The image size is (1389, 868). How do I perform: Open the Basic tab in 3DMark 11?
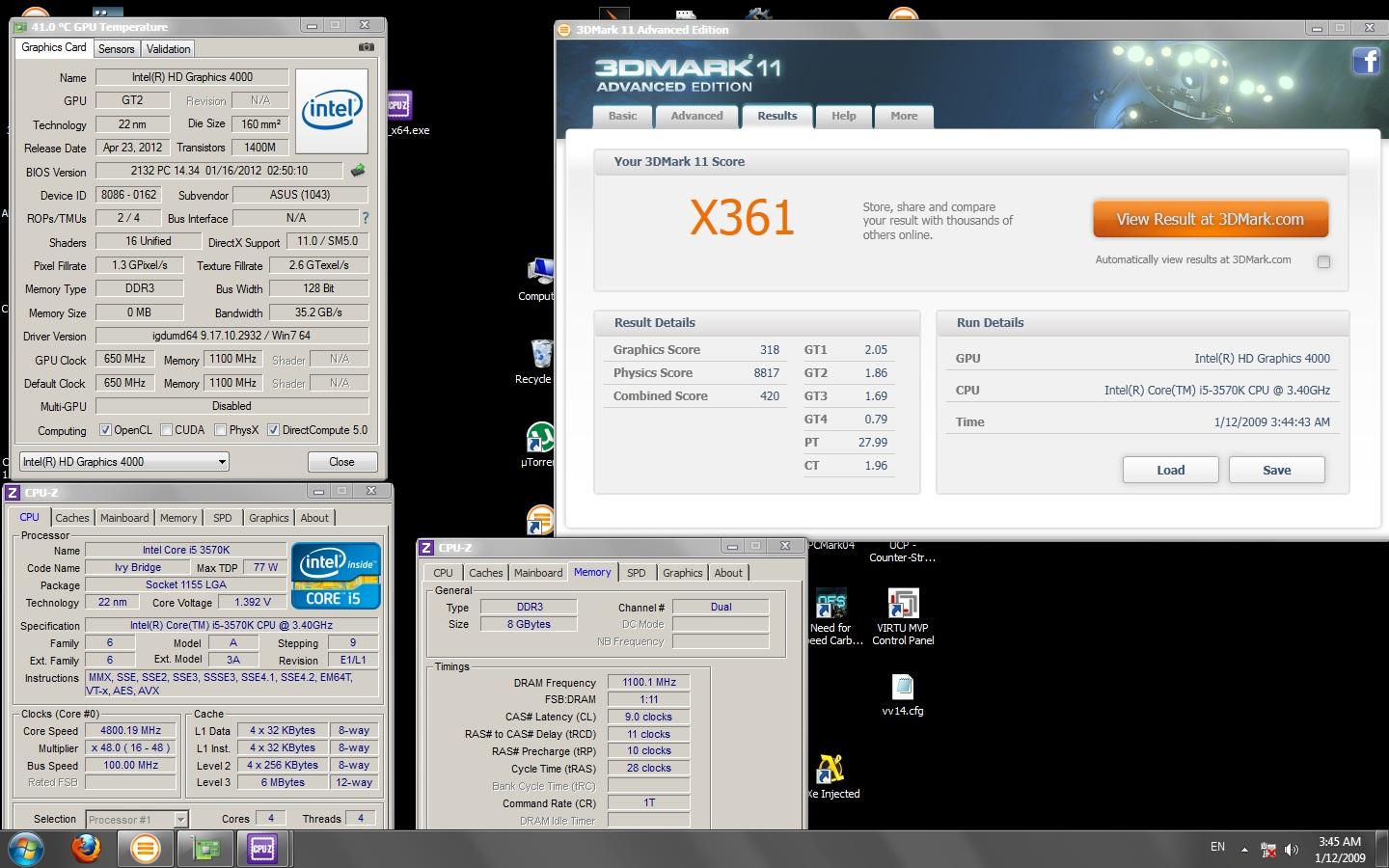622,116
